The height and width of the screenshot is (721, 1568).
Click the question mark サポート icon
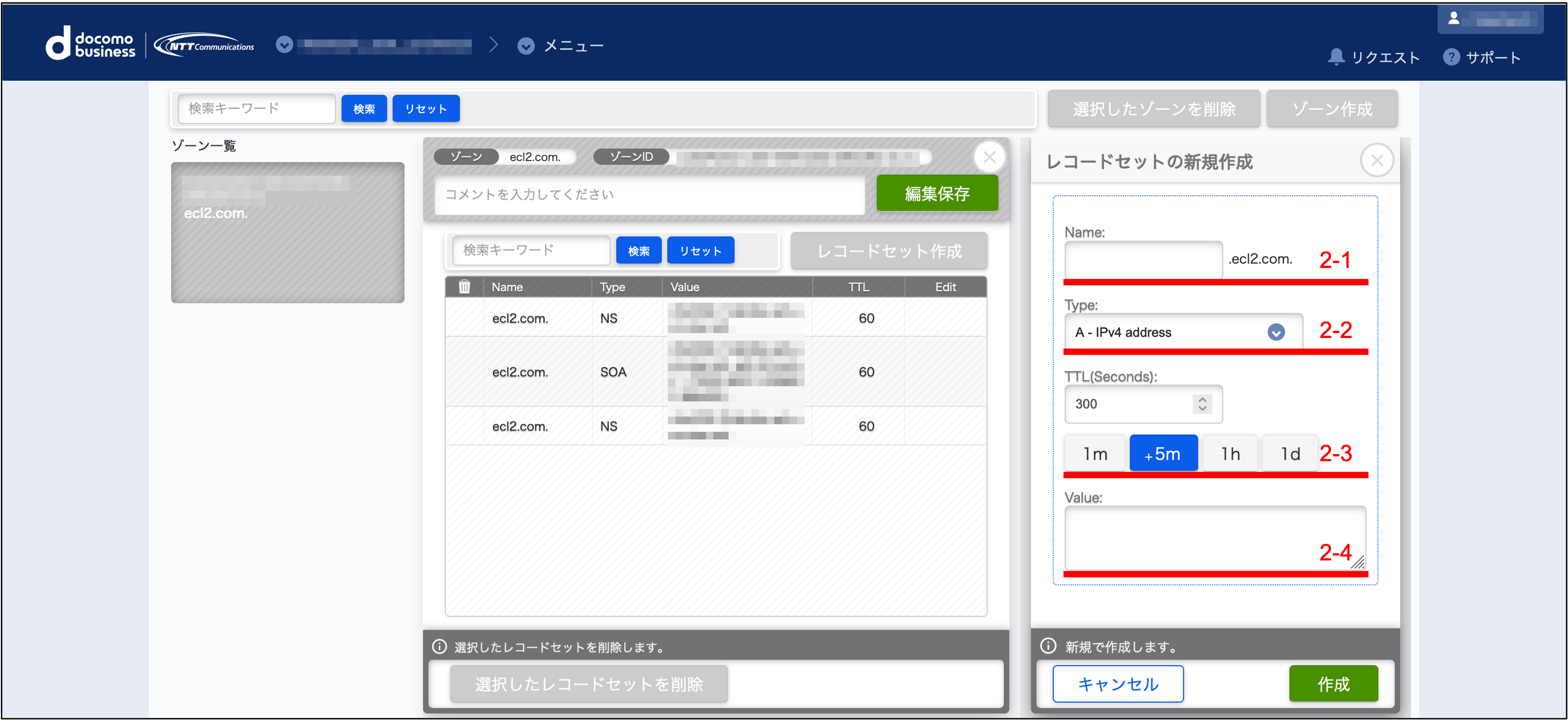1451,57
